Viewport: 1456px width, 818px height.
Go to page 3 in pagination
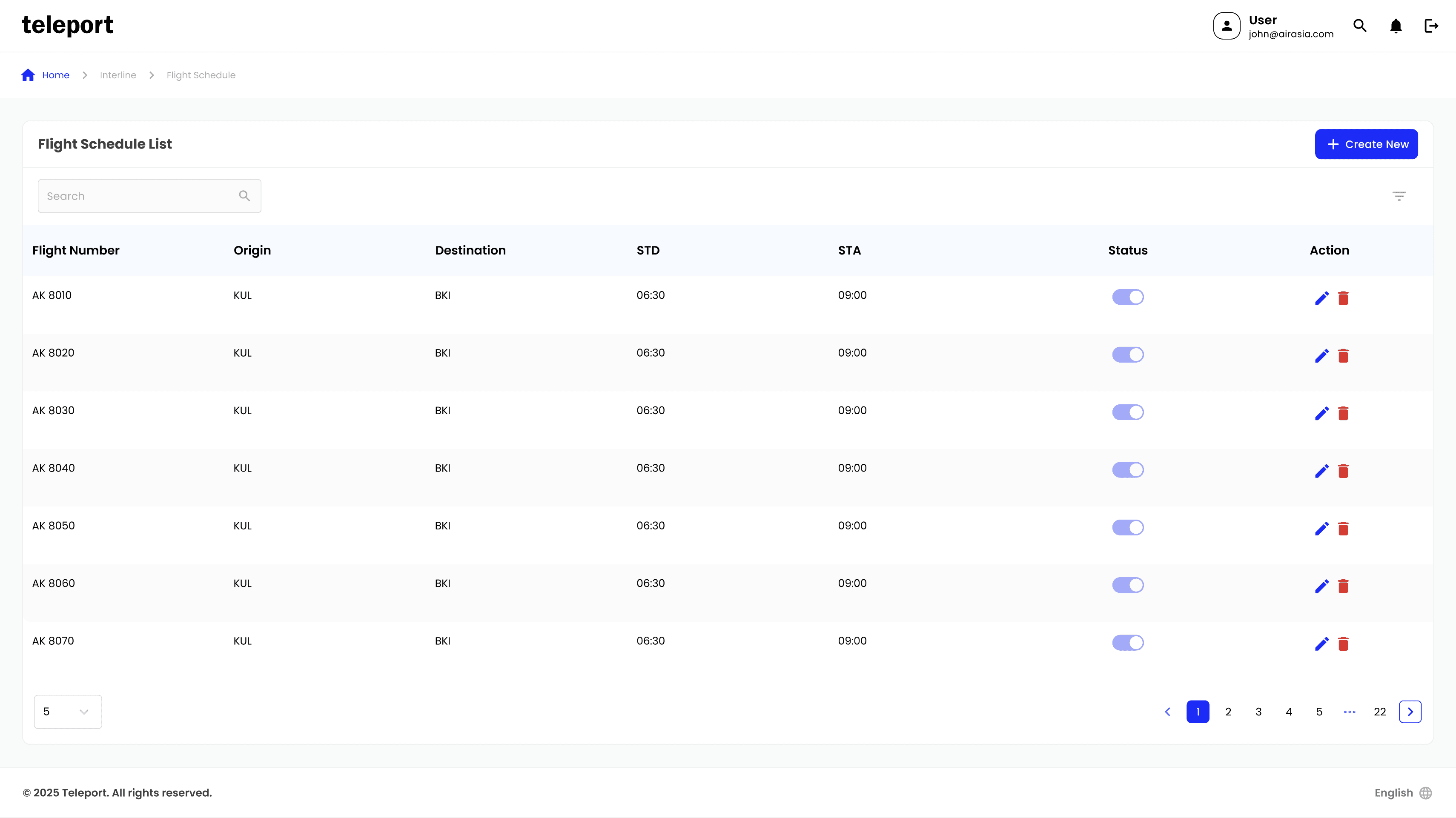click(x=1258, y=712)
